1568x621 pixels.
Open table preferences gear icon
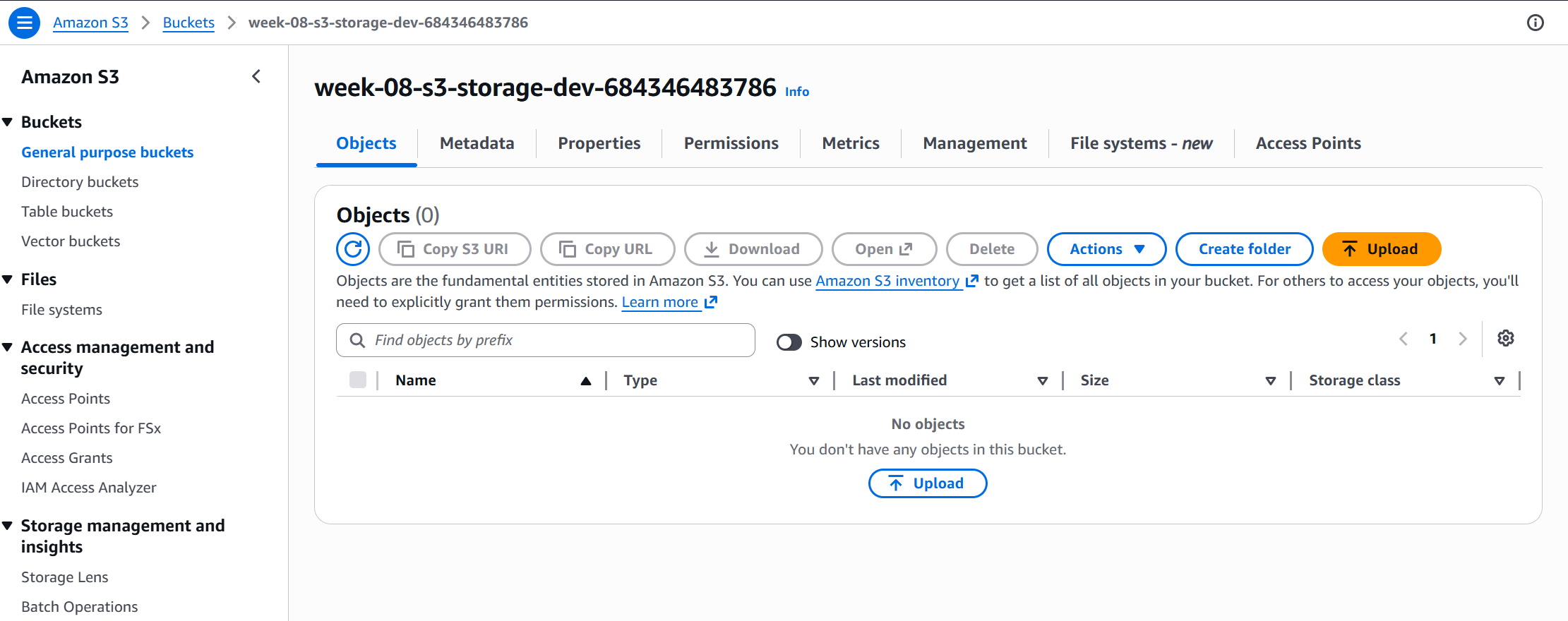pyautogui.click(x=1506, y=338)
